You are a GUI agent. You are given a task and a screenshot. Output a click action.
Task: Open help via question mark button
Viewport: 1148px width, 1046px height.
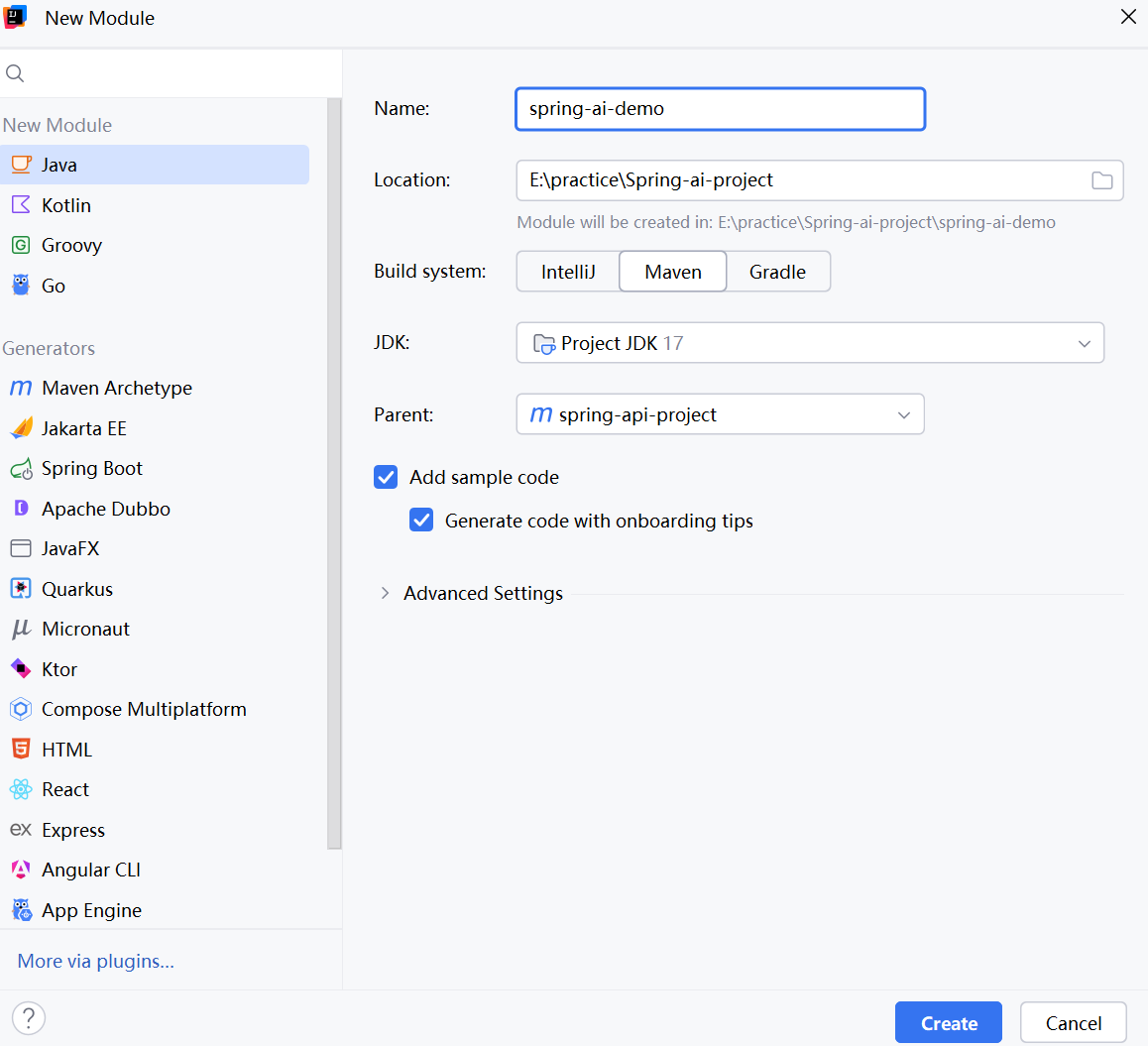tap(29, 1017)
